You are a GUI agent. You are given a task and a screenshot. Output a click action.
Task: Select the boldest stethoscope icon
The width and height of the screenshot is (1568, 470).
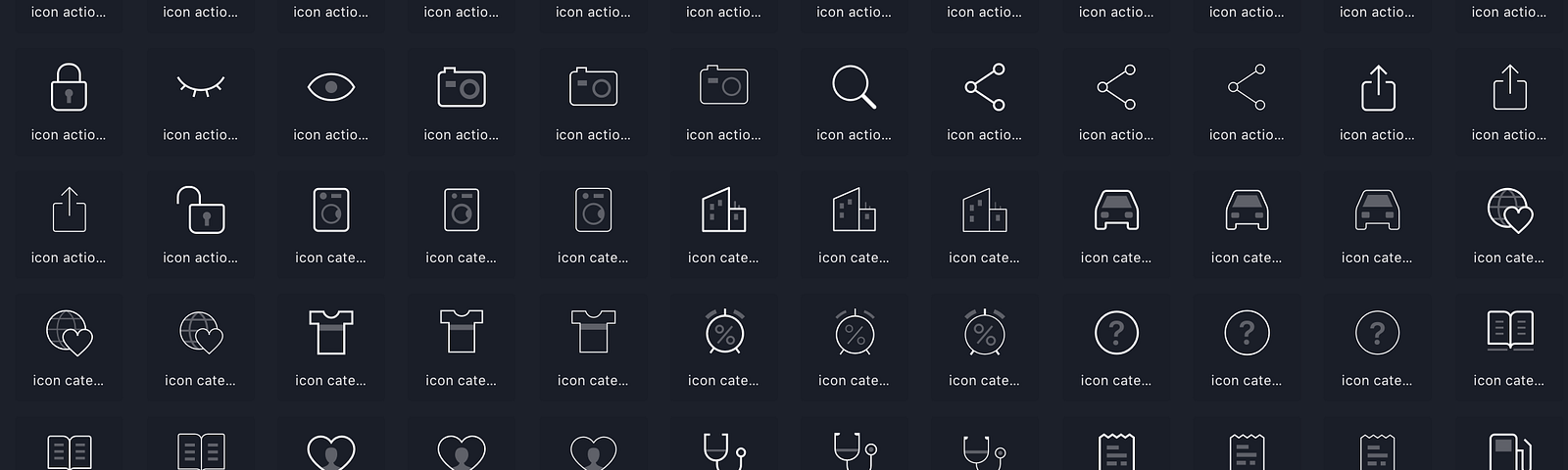pos(723,452)
